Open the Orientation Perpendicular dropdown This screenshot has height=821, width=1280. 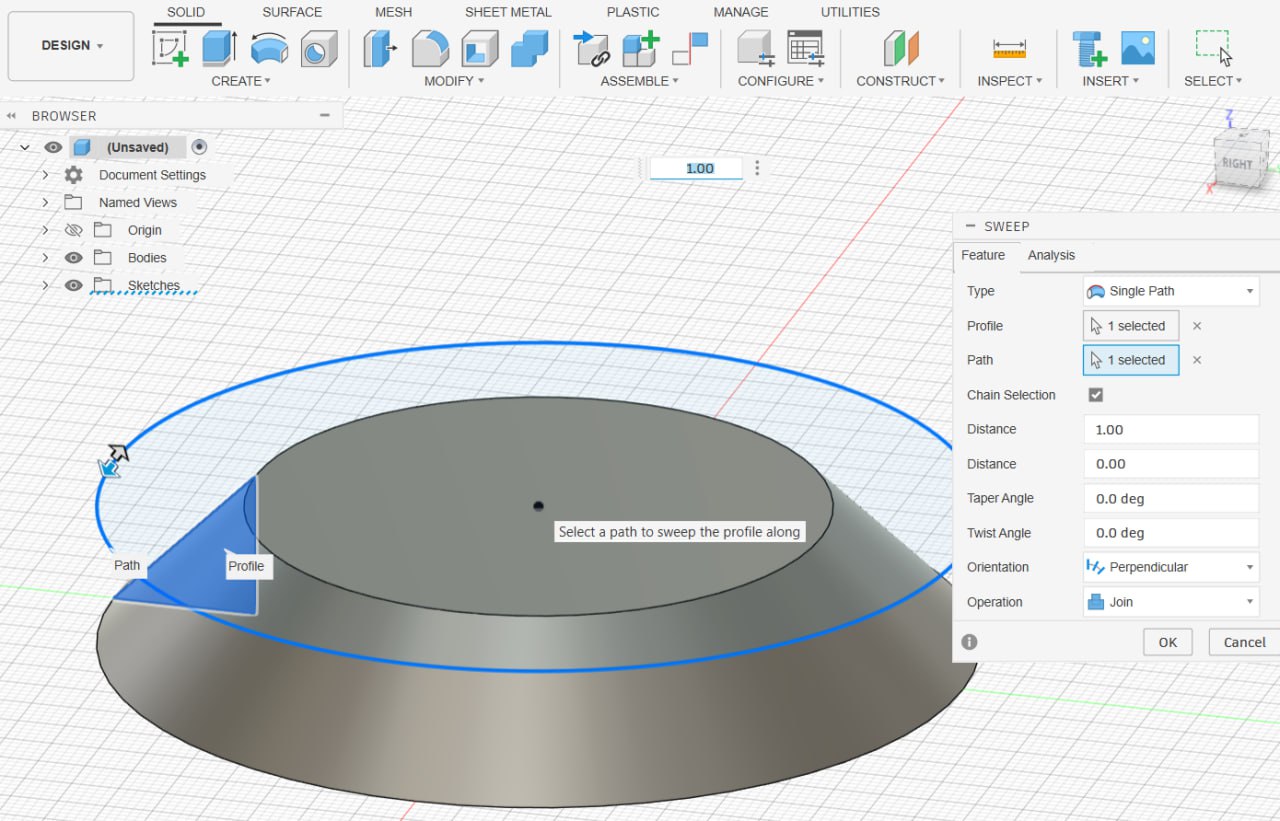[x=1171, y=567]
